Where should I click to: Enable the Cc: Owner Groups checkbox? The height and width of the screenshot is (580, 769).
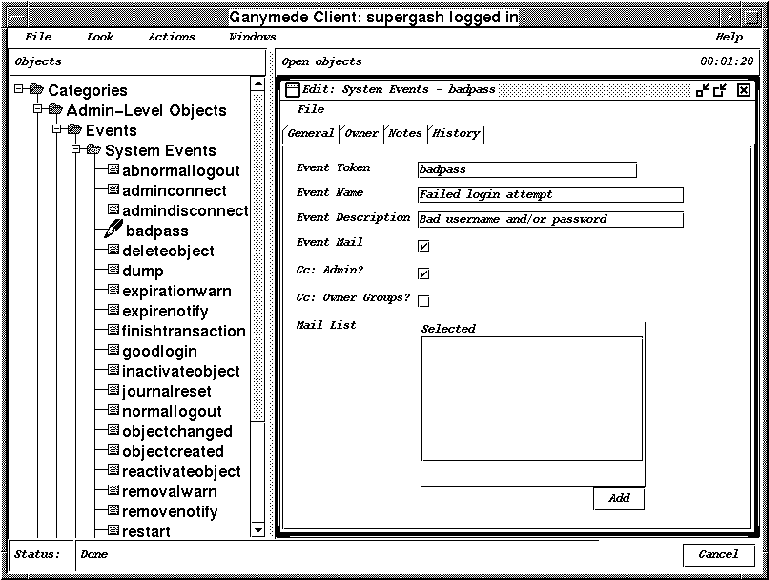pyautogui.click(x=424, y=301)
